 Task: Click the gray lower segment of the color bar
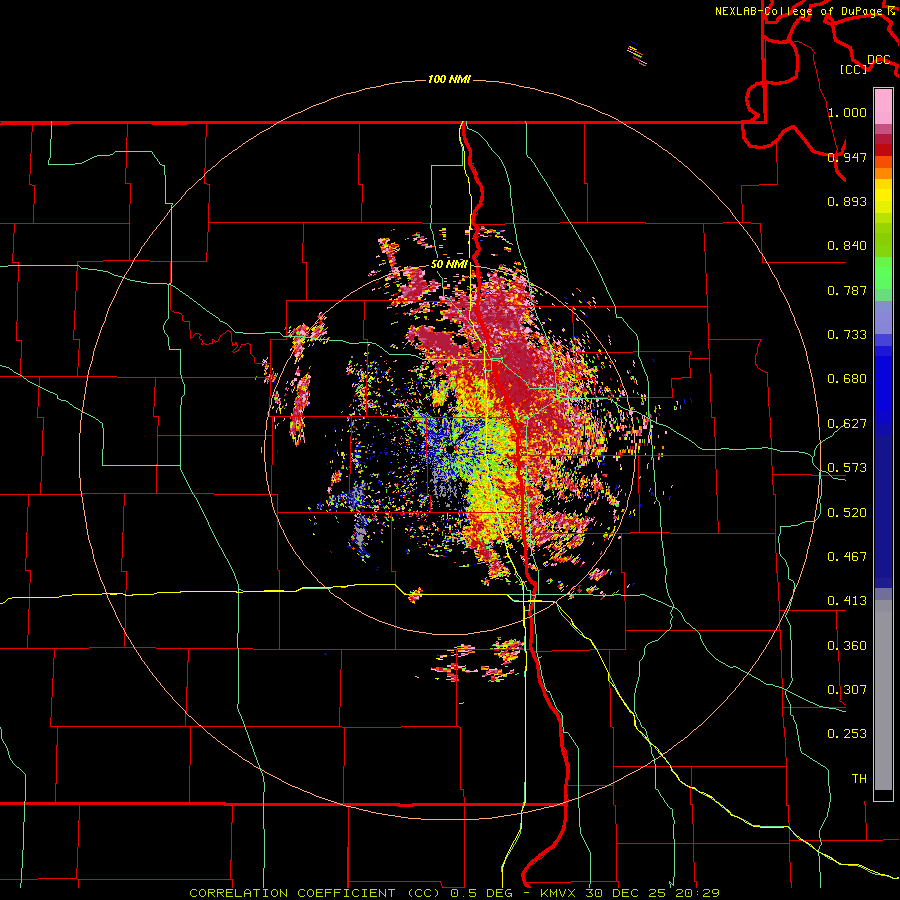(x=883, y=695)
